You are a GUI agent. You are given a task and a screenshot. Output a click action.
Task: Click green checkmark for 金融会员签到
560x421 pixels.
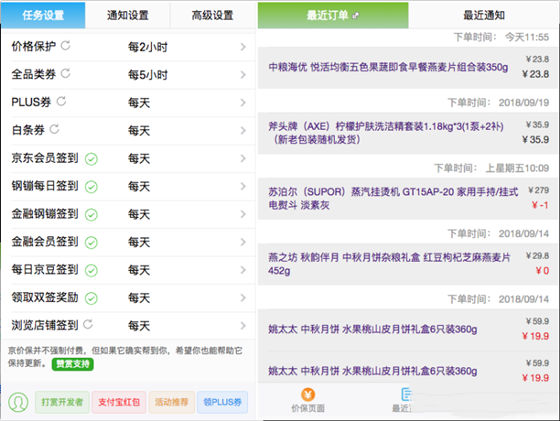pos(91,242)
